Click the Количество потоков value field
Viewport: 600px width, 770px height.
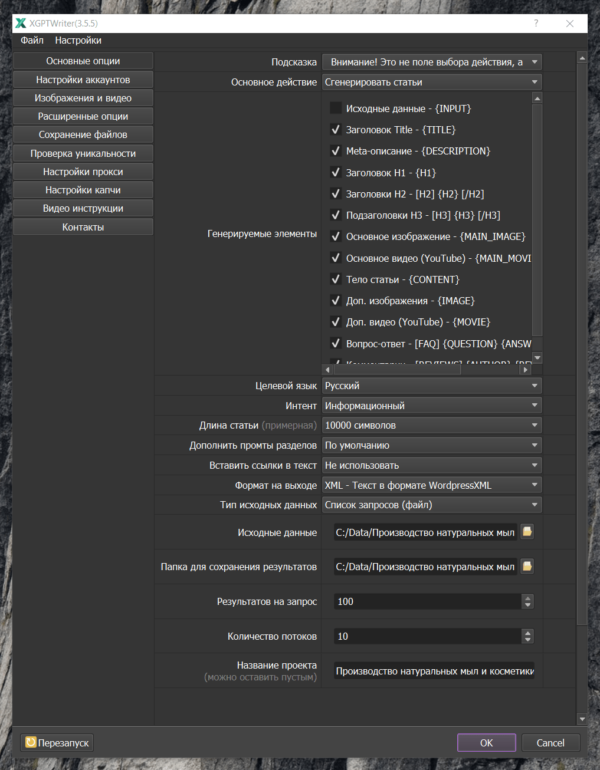[x=427, y=636]
